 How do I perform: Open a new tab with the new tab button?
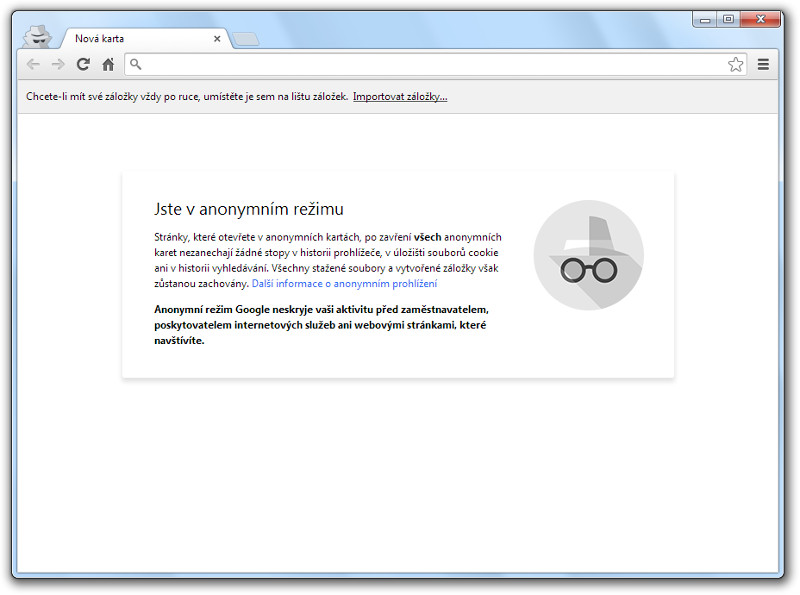click(x=246, y=39)
